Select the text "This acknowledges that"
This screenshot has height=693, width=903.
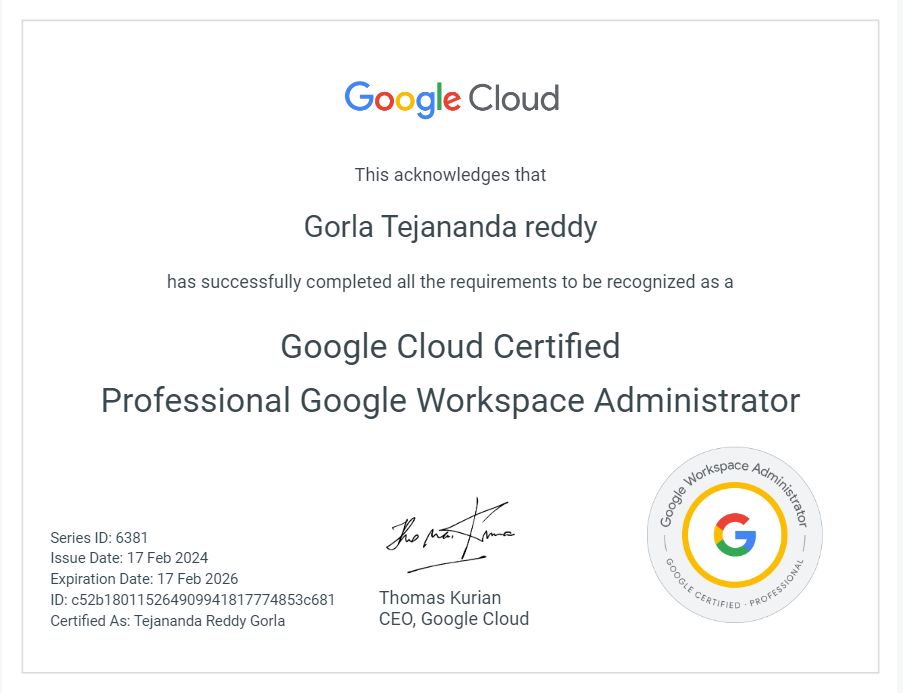point(450,175)
